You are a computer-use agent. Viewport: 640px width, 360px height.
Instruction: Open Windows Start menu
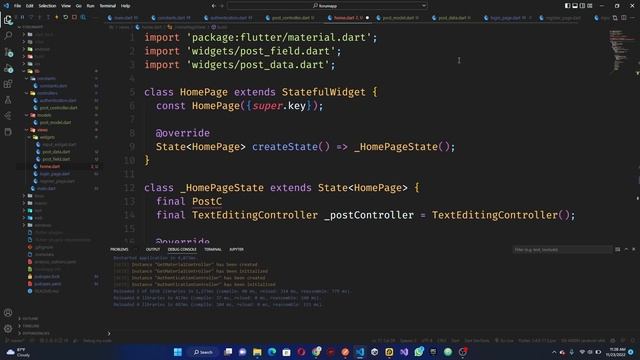point(178,352)
